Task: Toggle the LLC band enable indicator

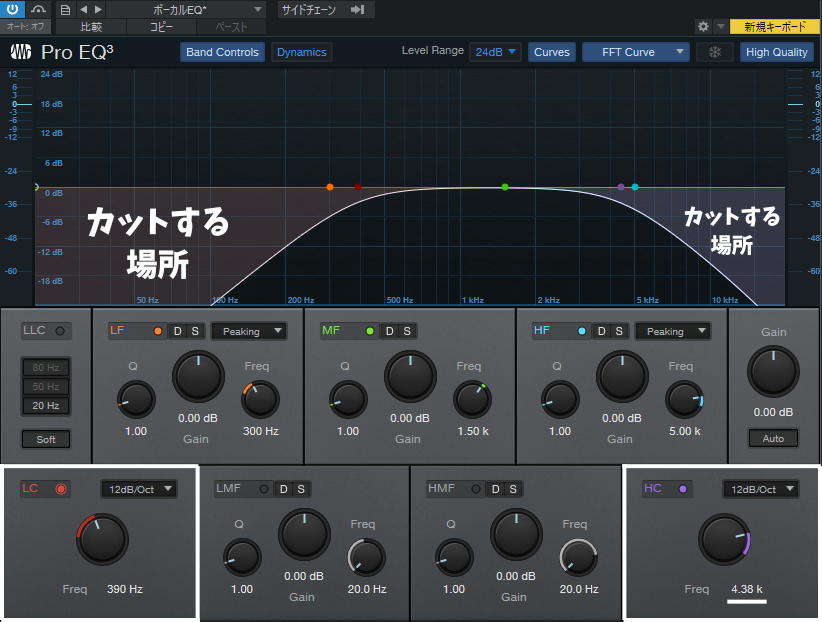Action: click(60, 331)
